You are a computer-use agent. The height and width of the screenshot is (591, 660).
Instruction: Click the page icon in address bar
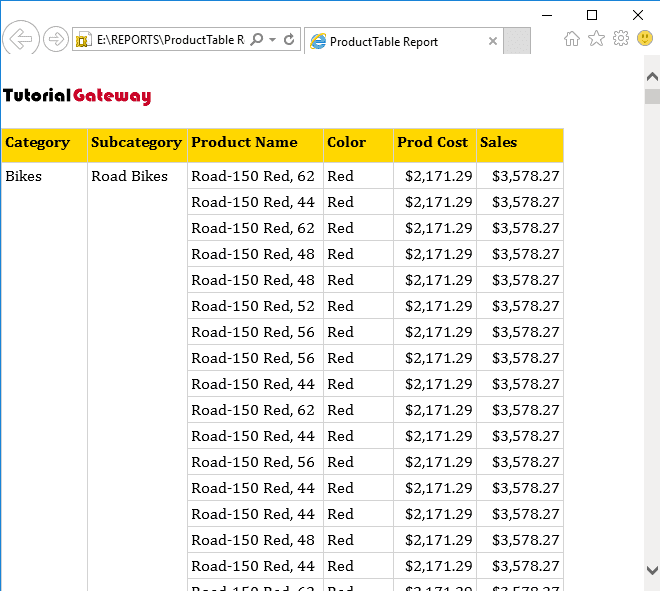point(83,40)
